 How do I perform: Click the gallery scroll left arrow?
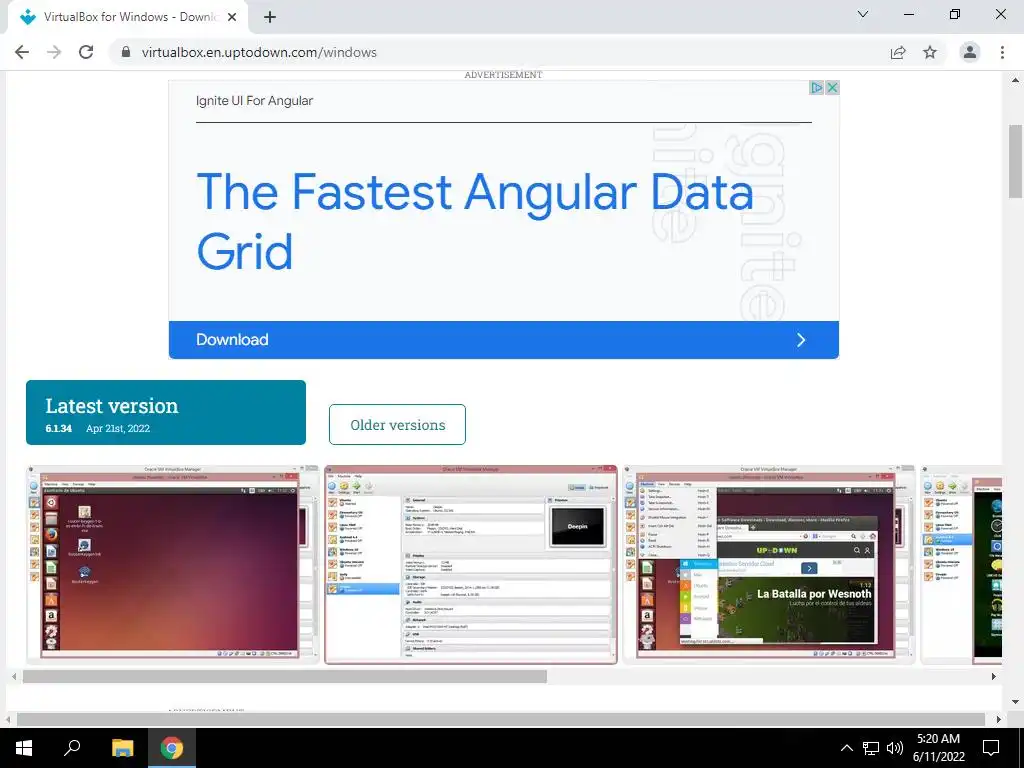tap(14, 677)
